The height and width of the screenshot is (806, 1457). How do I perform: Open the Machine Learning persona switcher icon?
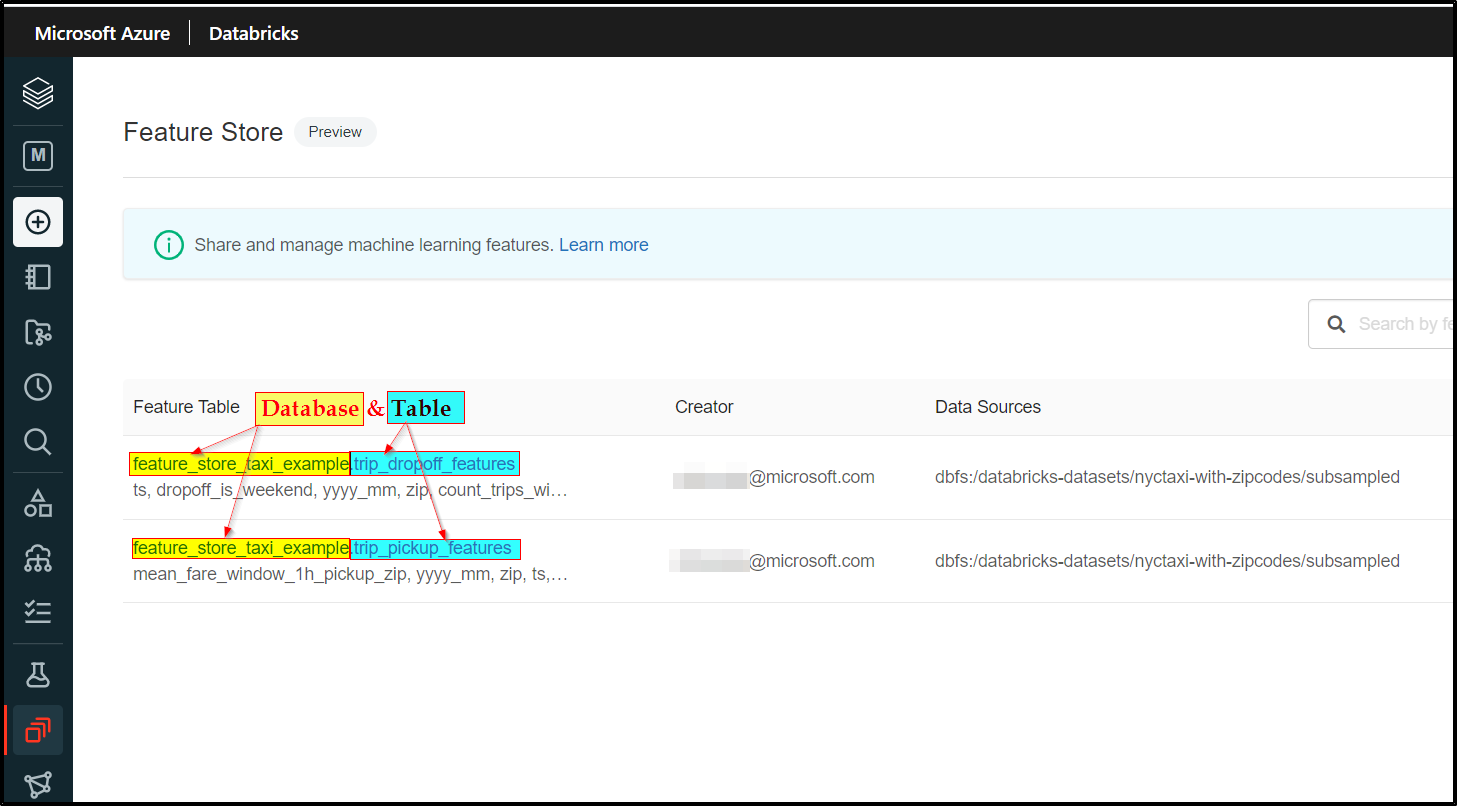[x=38, y=156]
